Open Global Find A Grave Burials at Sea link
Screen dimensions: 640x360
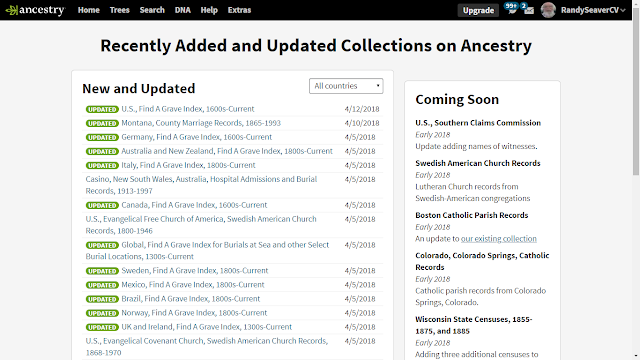click(x=207, y=251)
